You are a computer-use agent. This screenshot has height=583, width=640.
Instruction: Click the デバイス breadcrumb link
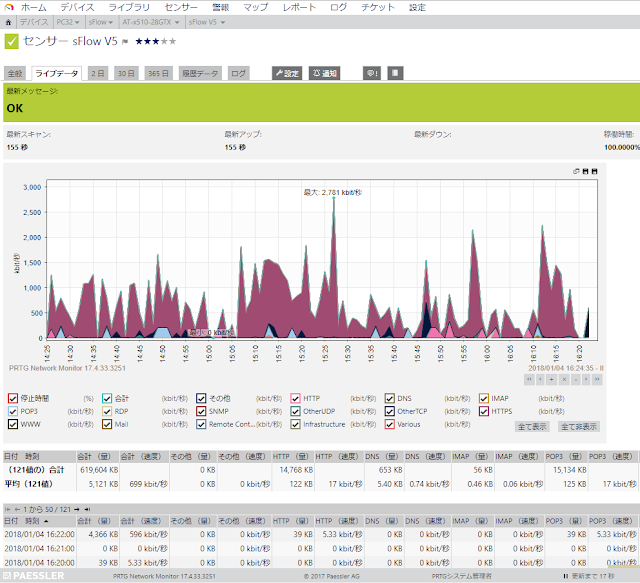[34, 22]
